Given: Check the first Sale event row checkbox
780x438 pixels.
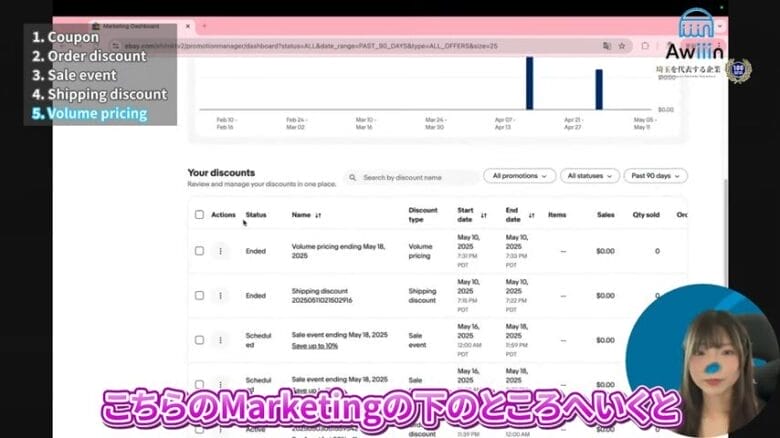Looking at the screenshot, I should (199, 340).
